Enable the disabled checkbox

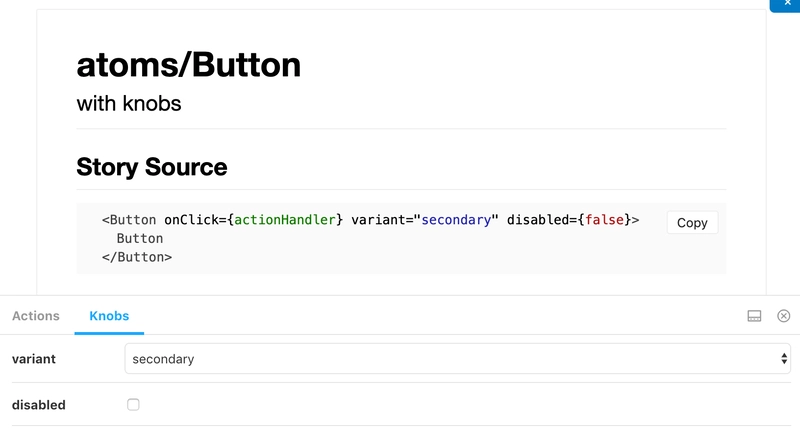[133, 405]
